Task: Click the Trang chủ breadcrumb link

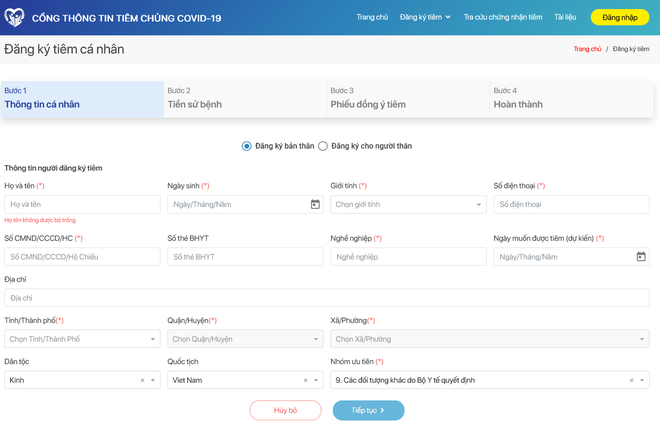Action: 587,49
